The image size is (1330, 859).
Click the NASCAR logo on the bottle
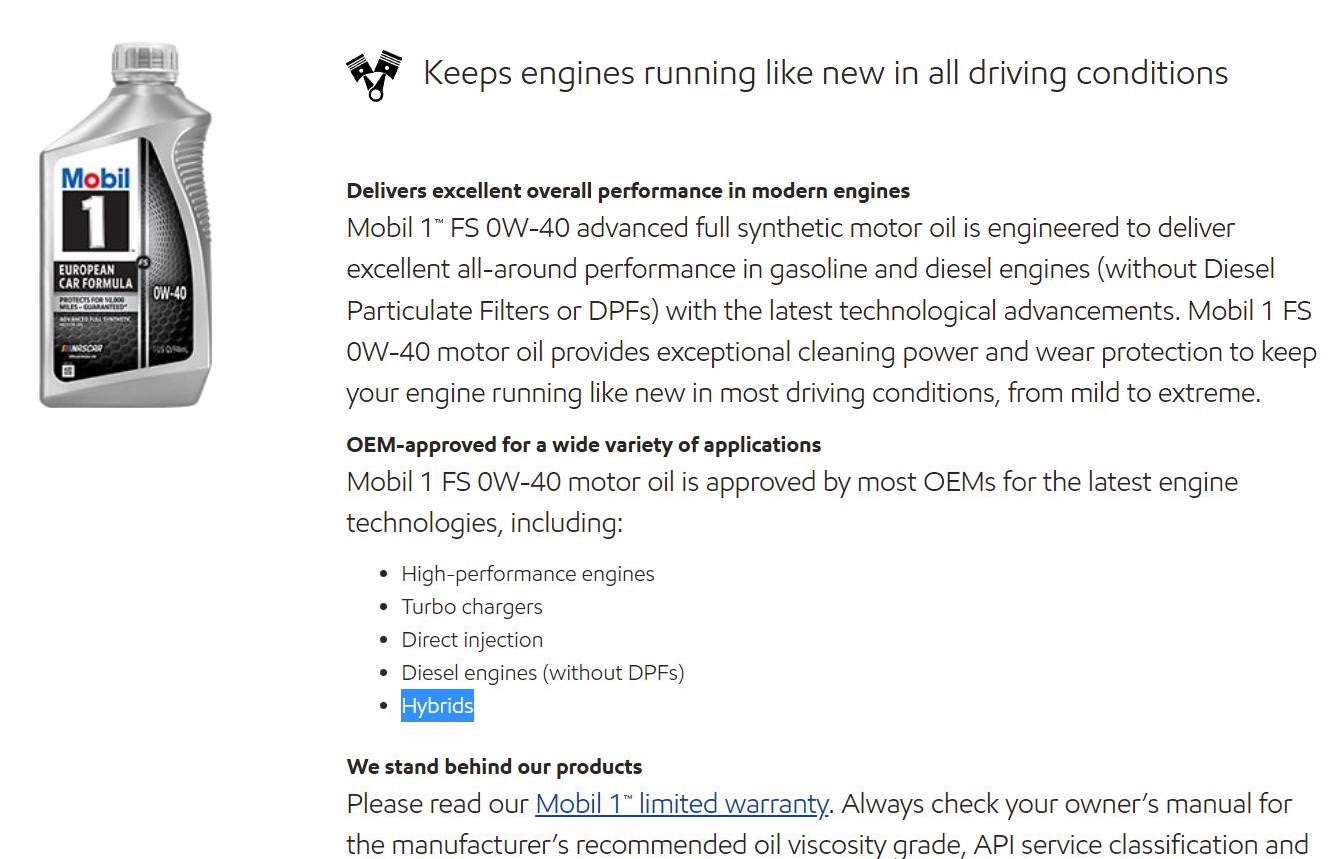pos(80,347)
